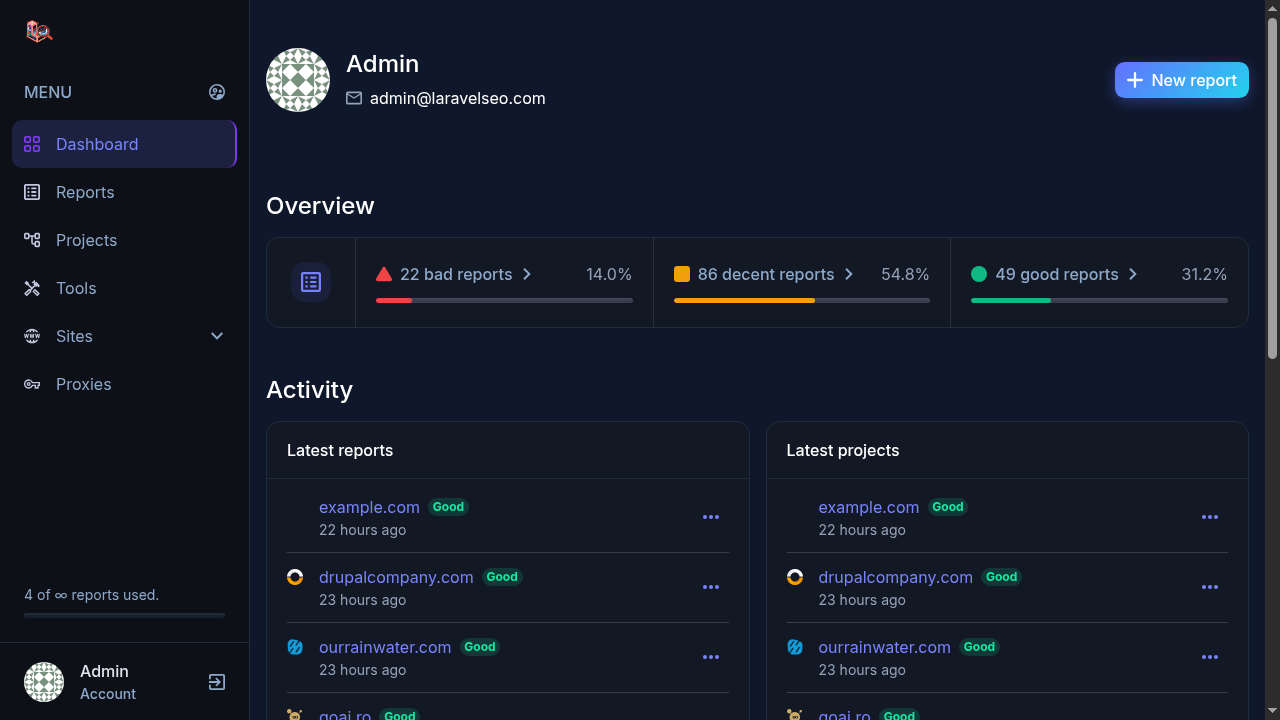Click the logout icon next to Account
Viewport: 1280px width, 720px height.
(x=217, y=682)
